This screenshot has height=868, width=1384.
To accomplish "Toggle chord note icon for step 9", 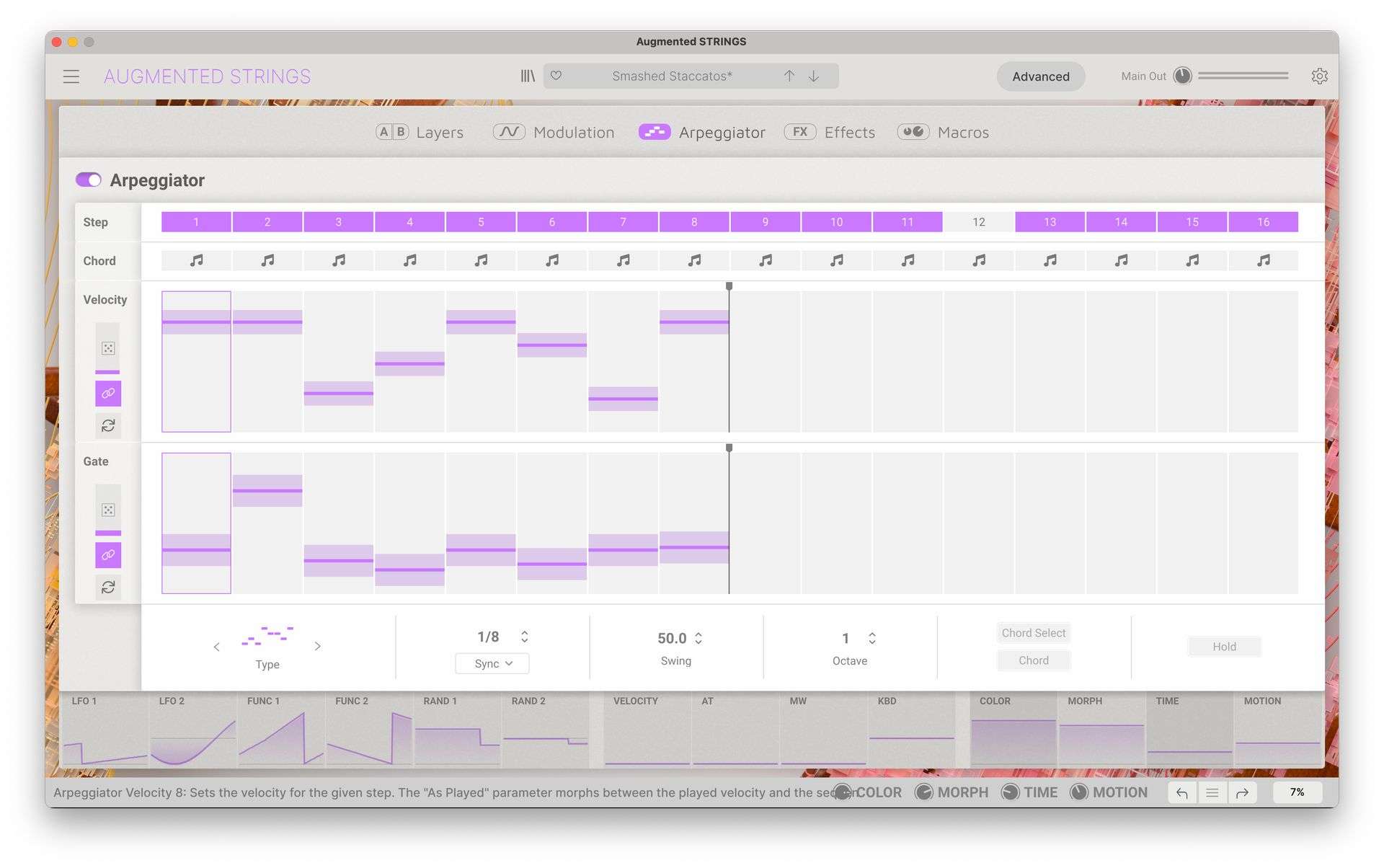I will (x=766, y=260).
